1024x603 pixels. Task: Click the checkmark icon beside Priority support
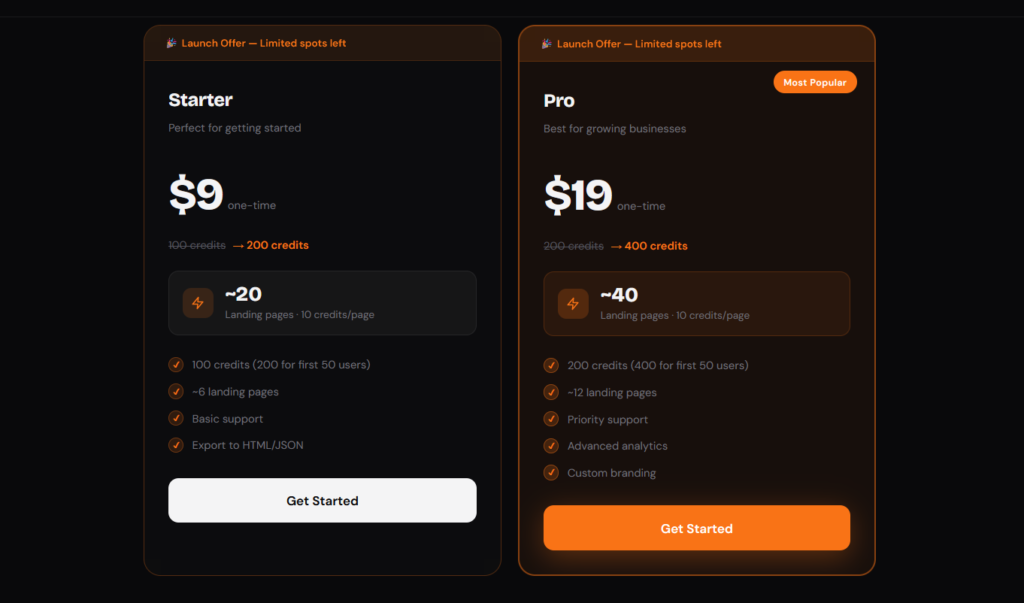pos(551,420)
